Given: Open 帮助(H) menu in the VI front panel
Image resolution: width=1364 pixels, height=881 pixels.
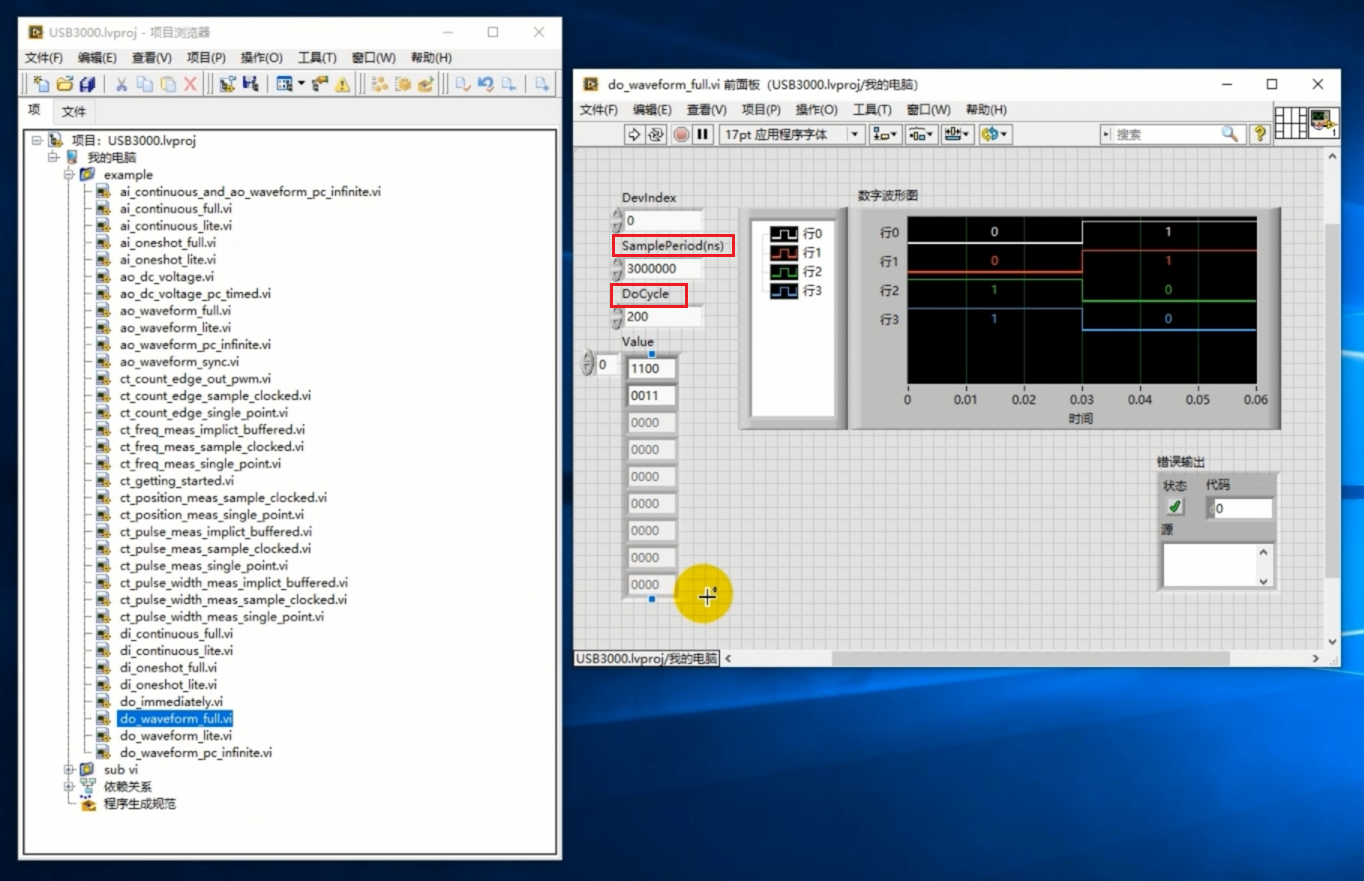Looking at the screenshot, I should click(x=986, y=110).
